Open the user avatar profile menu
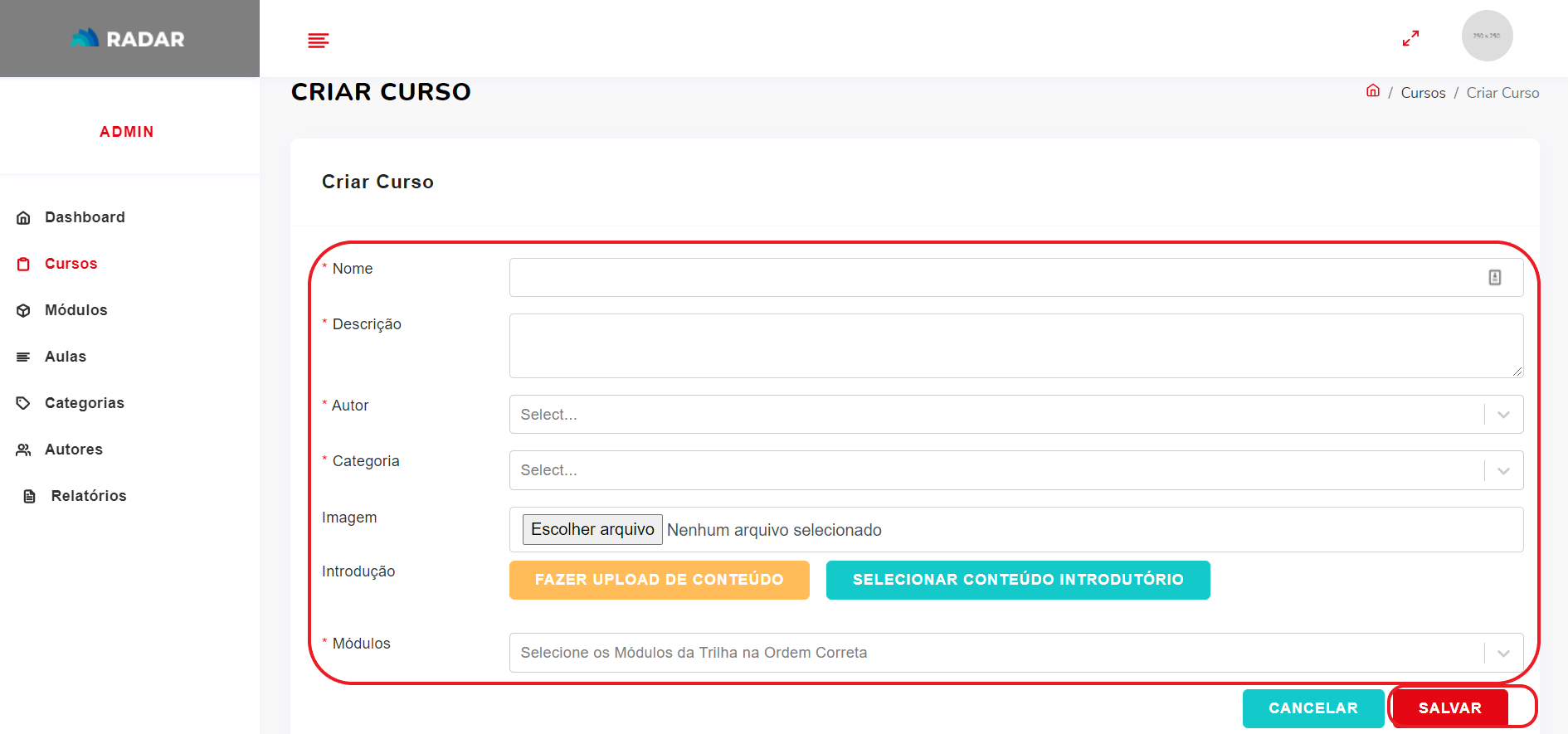Image resolution: width=1568 pixels, height=734 pixels. click(x=1487, y=36)
